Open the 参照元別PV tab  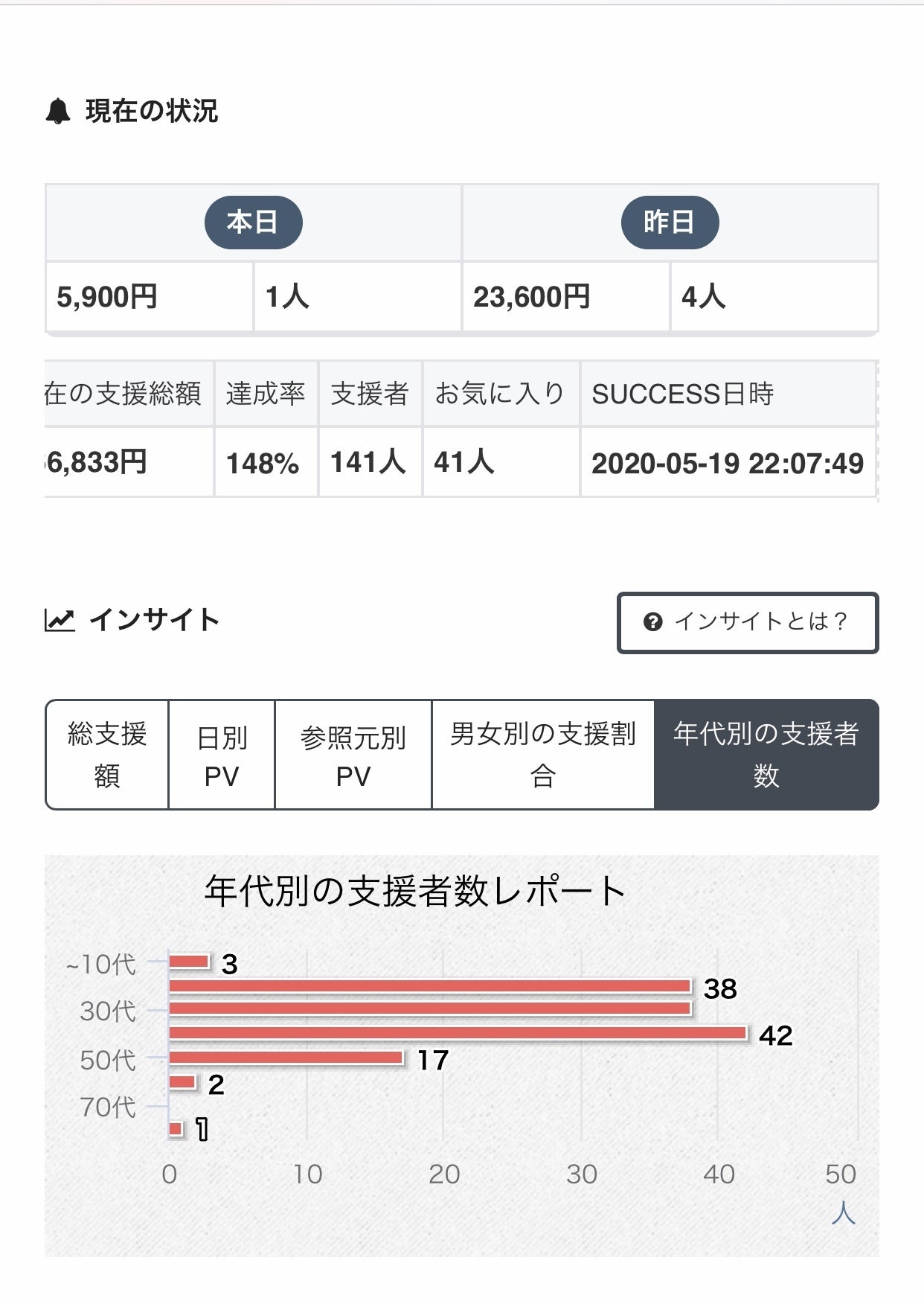click(x=353, y=755)
